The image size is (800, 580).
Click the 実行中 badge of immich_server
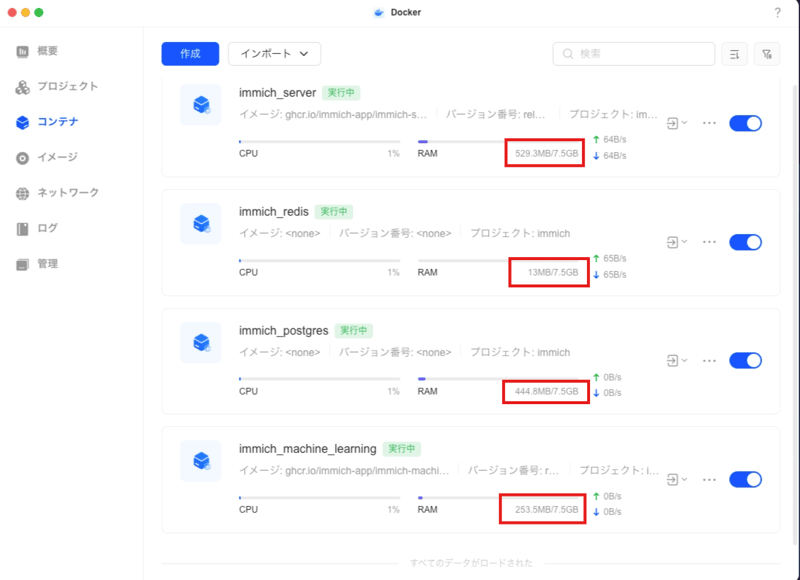point(341,93)
